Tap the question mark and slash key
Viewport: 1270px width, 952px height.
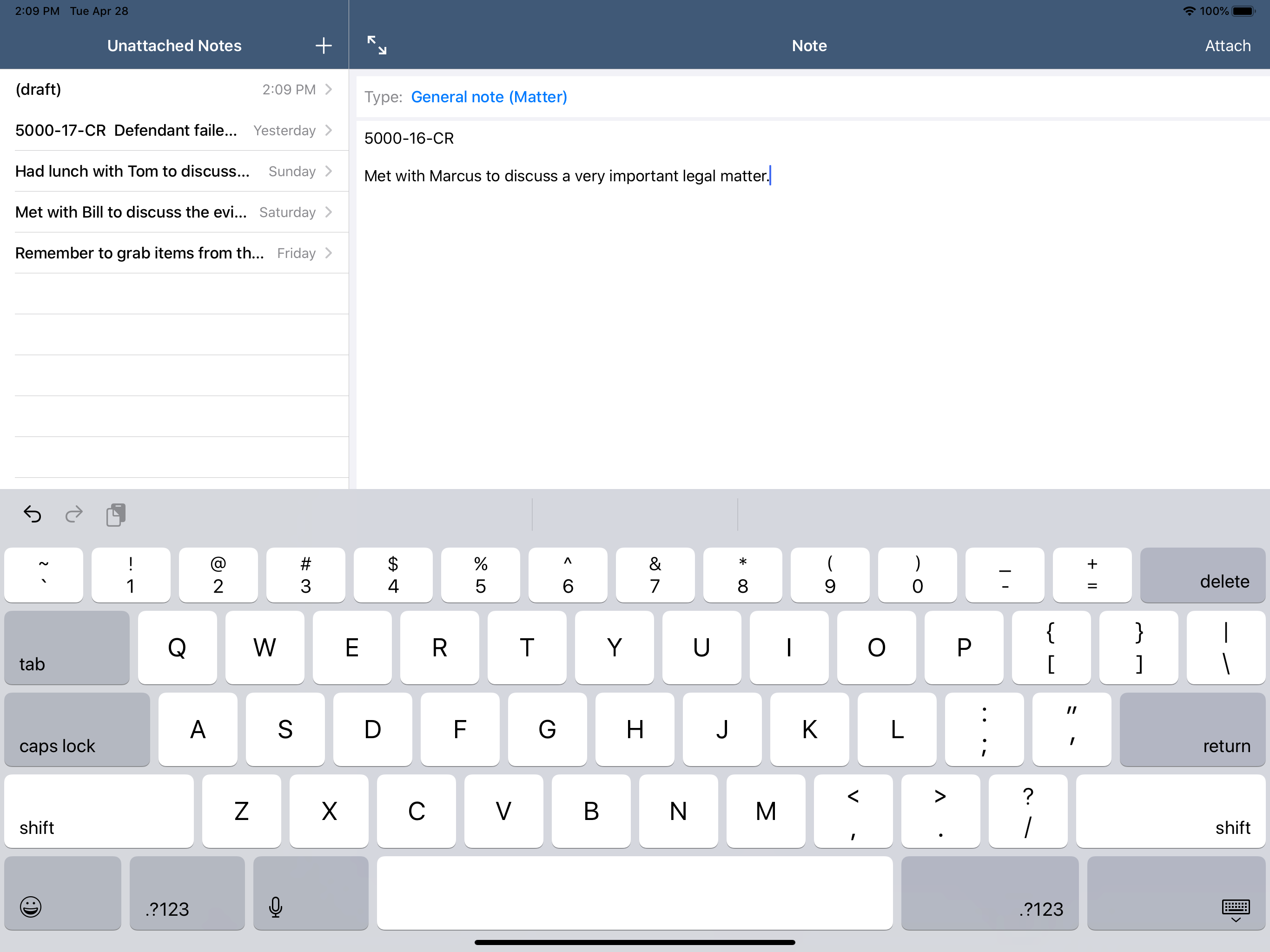tap(1028, 811)
